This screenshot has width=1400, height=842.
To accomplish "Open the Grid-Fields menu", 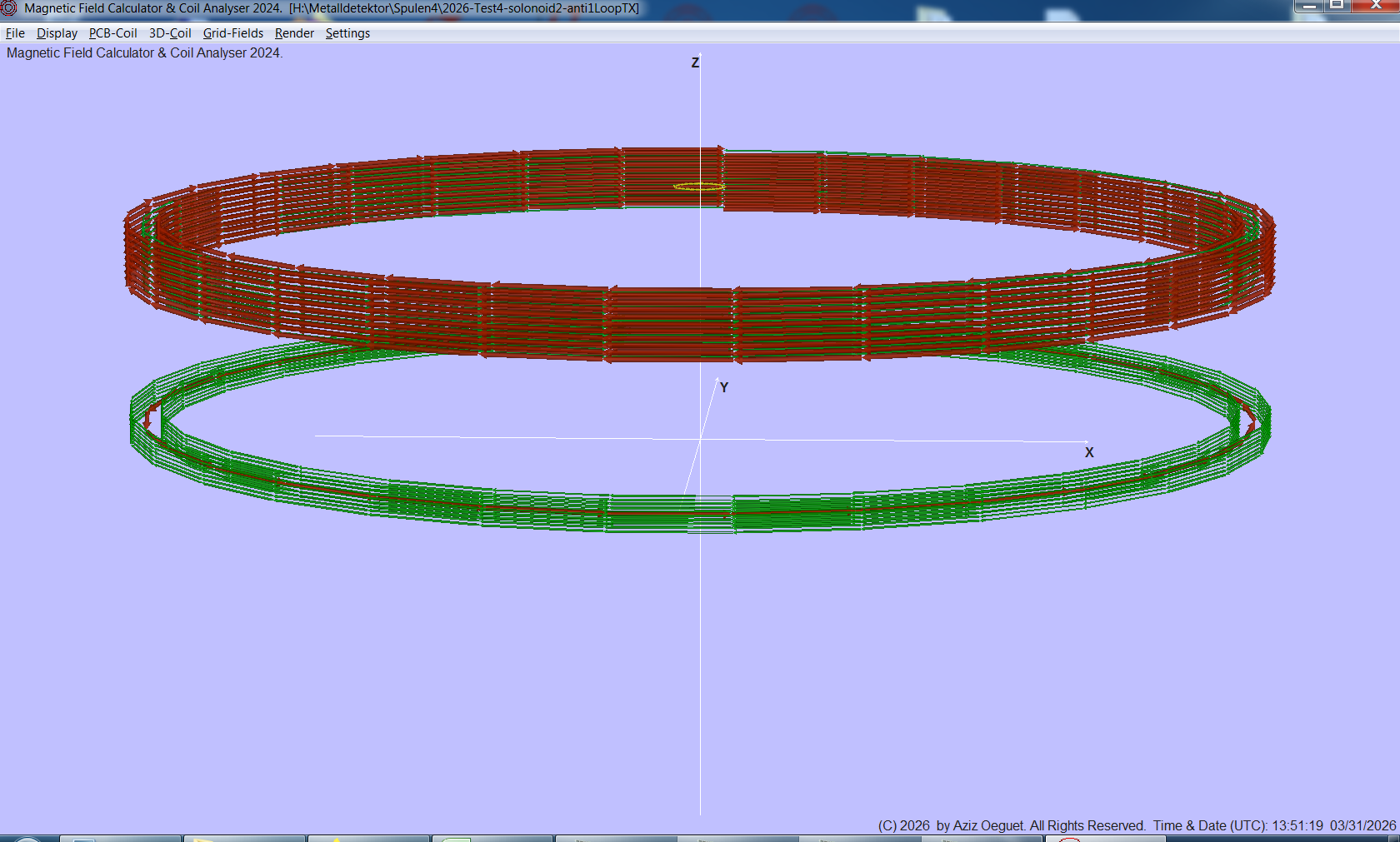I will pos(232,33).
